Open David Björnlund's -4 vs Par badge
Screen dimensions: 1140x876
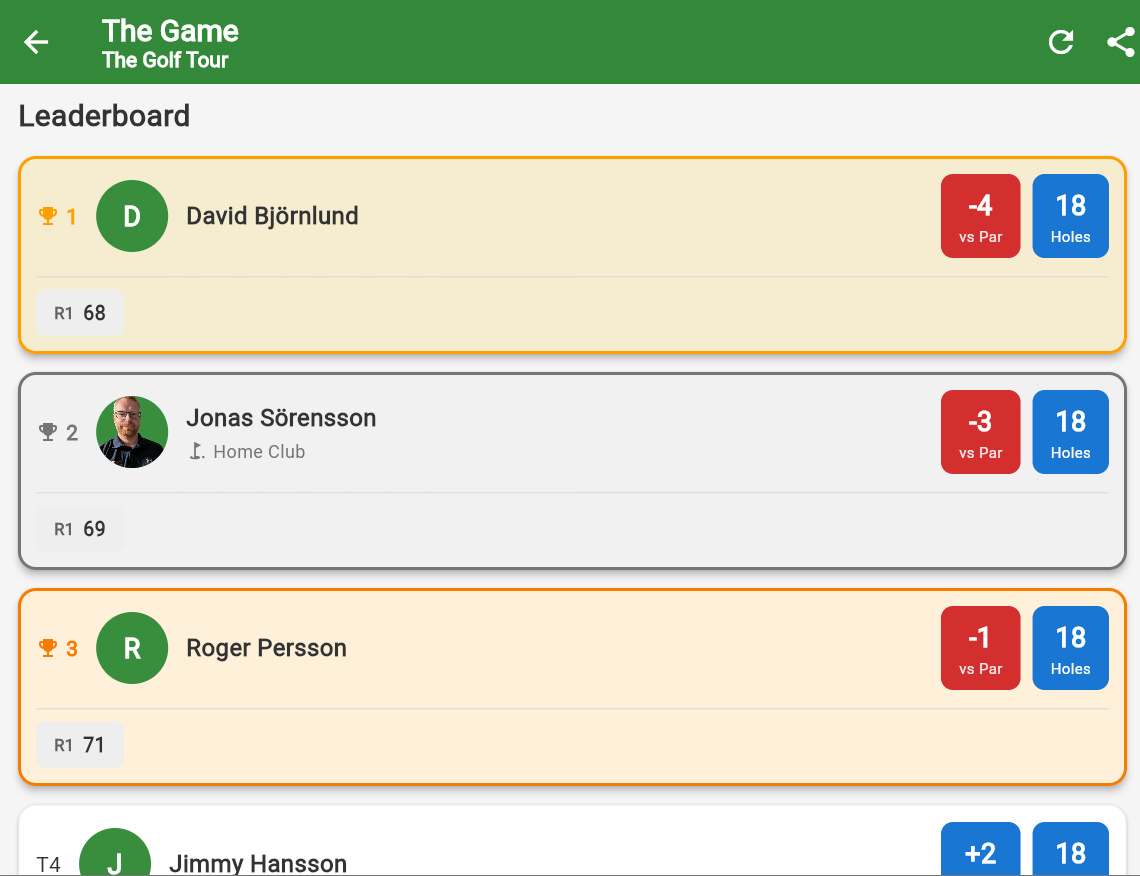[980, 216]
